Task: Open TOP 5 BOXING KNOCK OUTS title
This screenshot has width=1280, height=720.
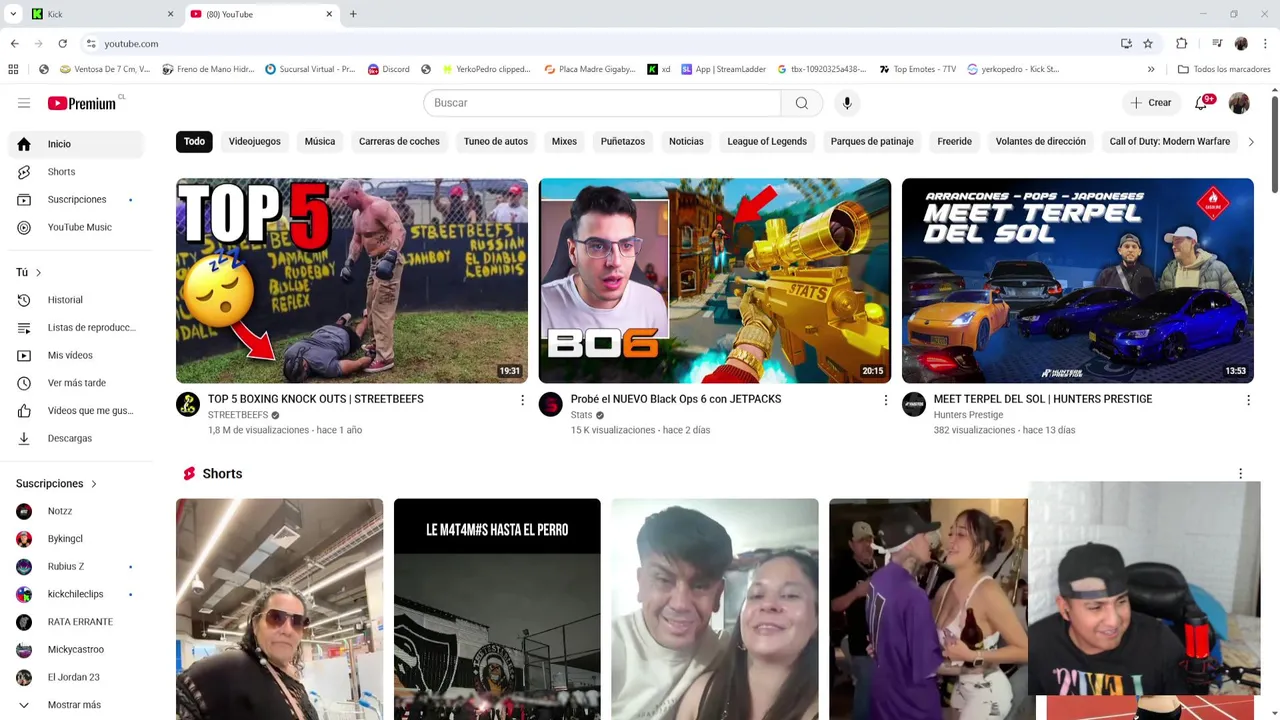Action: coord(316,399)
